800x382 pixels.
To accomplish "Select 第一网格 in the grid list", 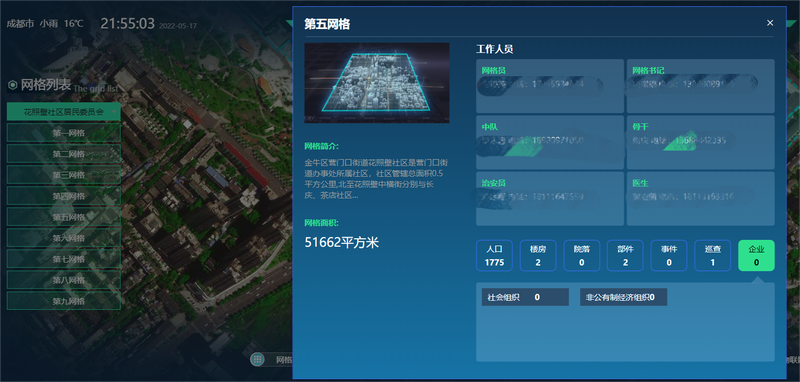I will pyautogui.click(x=63, y=133).
